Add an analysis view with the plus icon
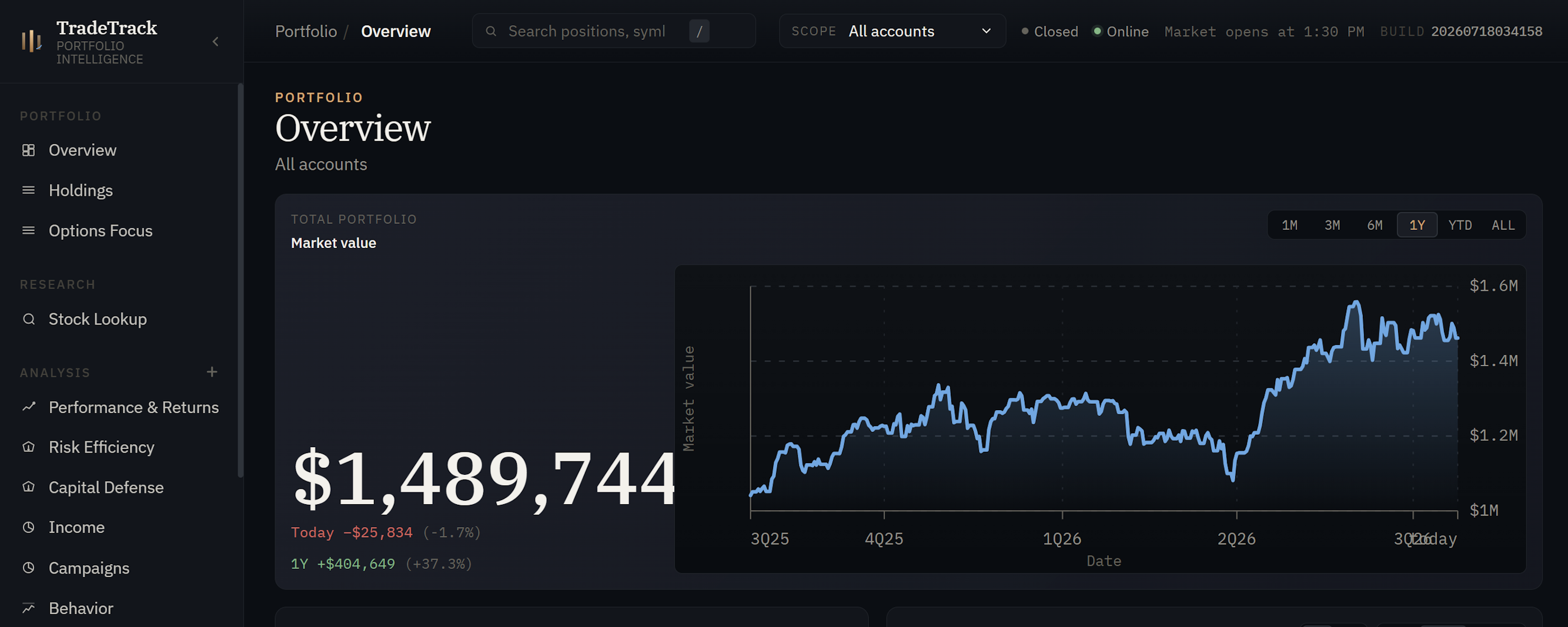This screenshot has height=627, width=1568. [x=212, y=371]
